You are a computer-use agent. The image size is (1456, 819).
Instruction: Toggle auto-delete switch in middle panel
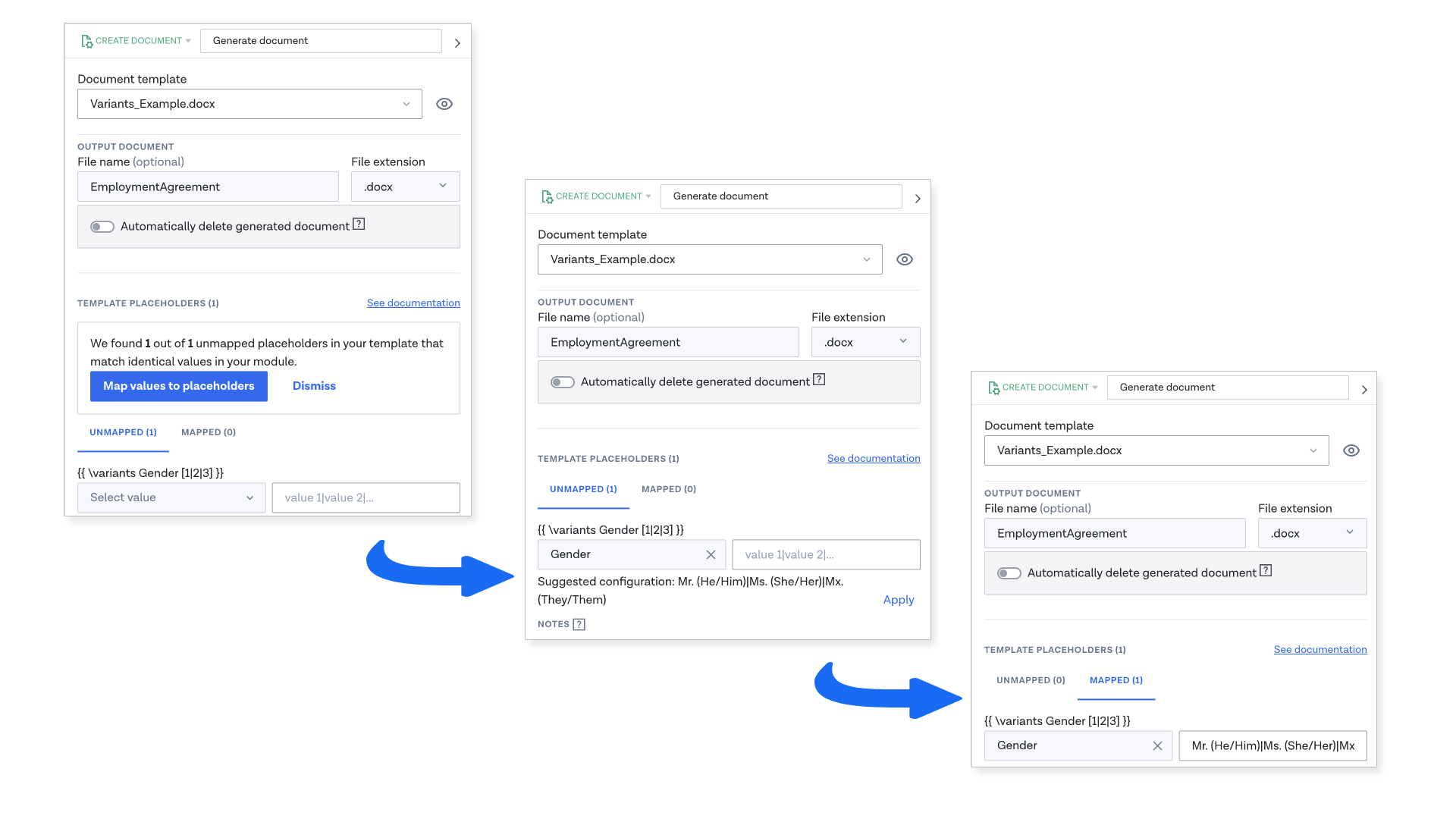click(x=563, y=382)
